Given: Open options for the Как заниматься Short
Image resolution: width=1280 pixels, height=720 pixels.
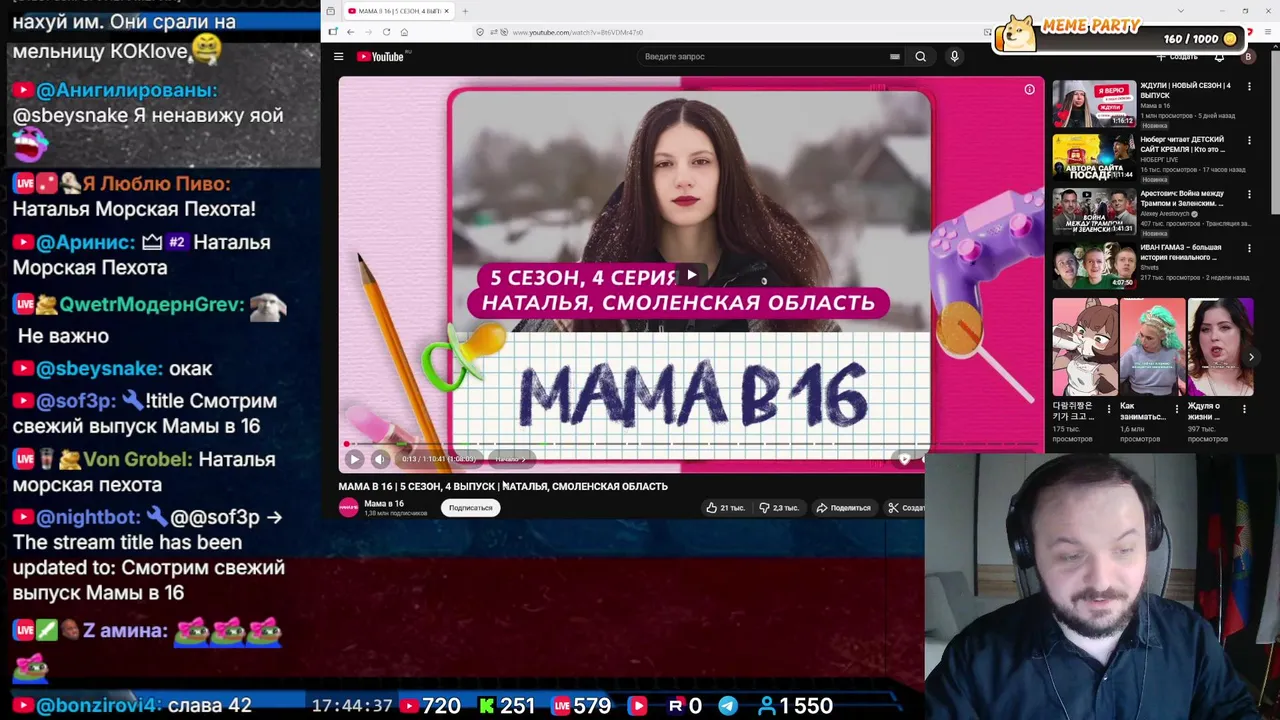Looking at the screenshot, I should point(1176,409).
